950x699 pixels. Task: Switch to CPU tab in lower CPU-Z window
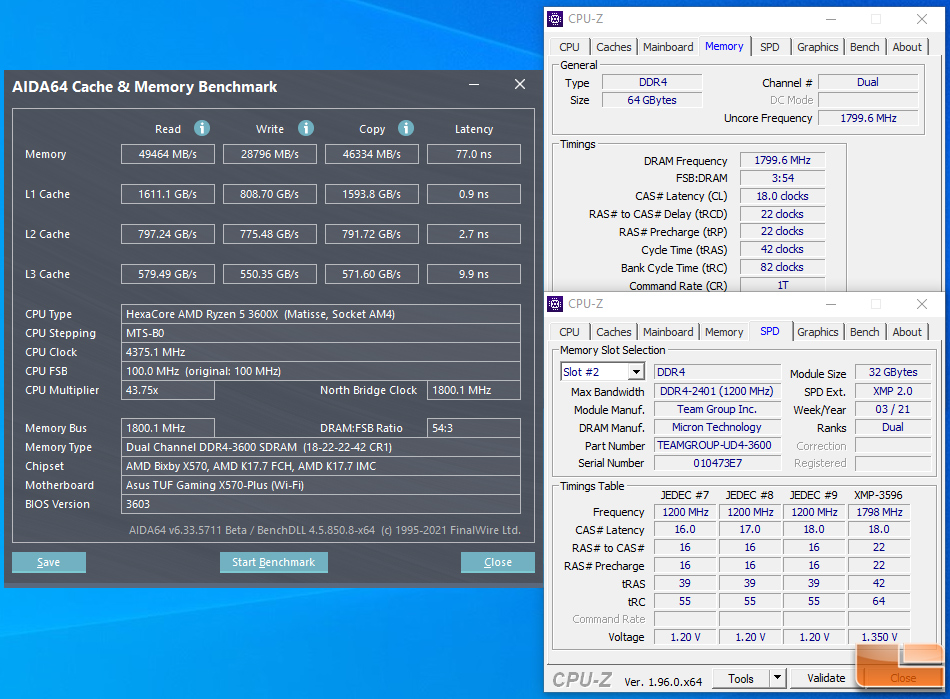570,332
